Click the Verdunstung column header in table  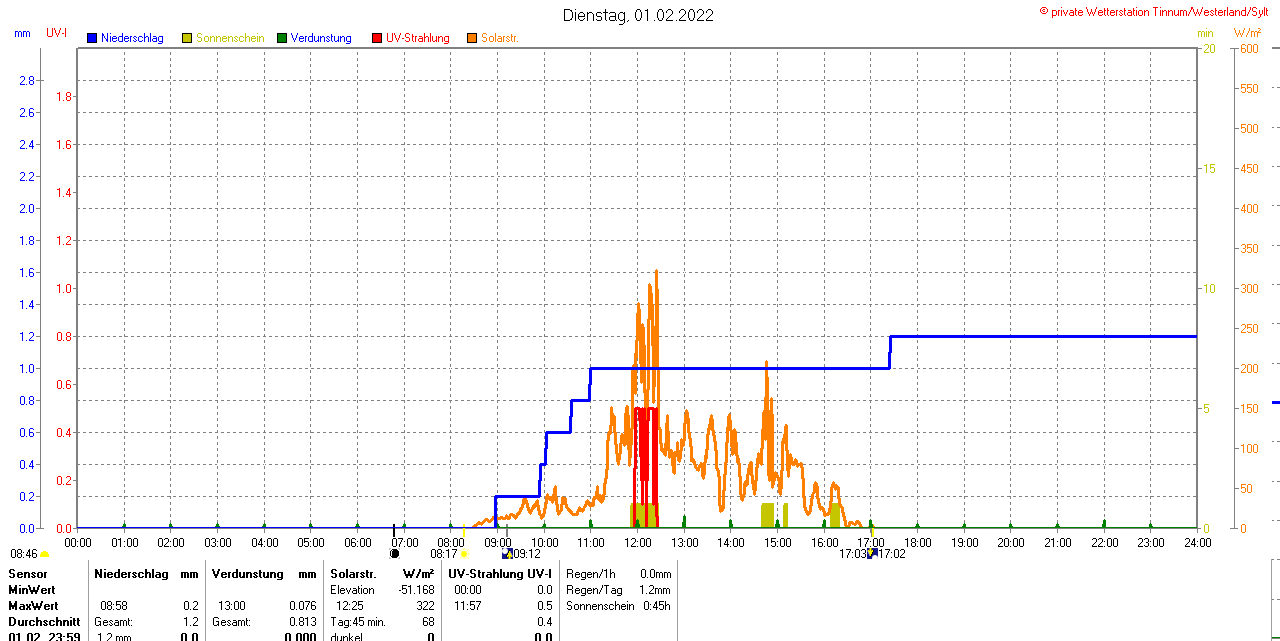pos(249,574)
